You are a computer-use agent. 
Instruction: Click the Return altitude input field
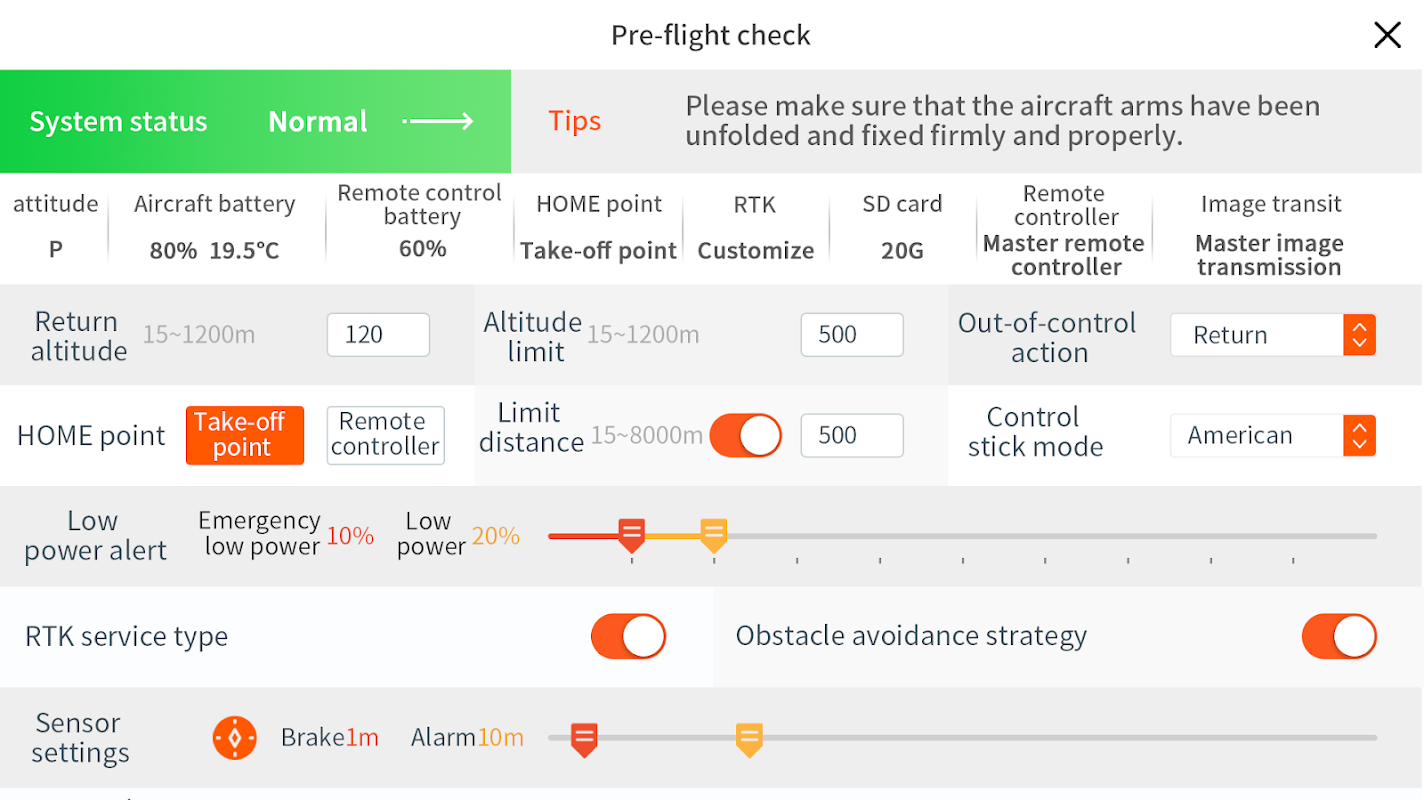(x=378, y=335)
